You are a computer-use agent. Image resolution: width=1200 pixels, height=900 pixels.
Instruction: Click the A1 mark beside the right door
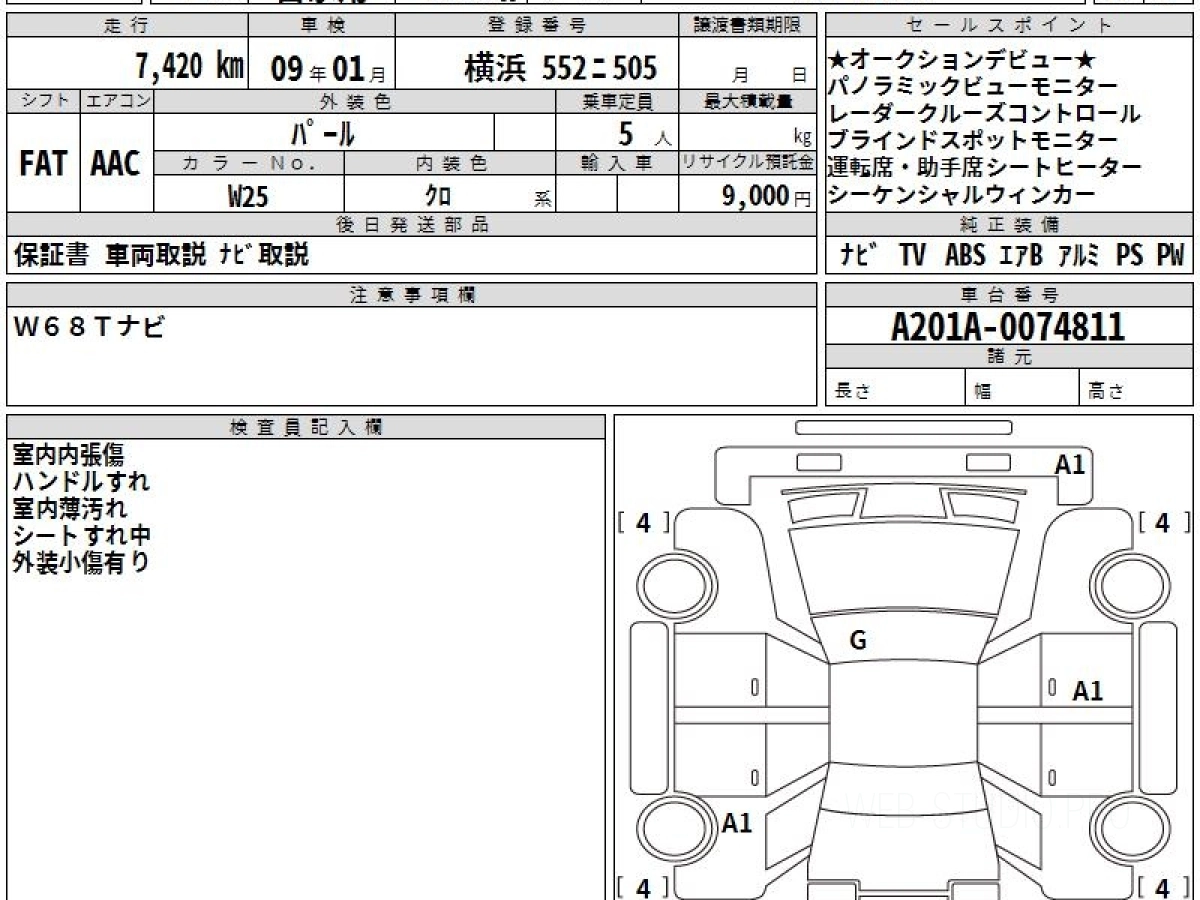click(x=1087, y=690)
